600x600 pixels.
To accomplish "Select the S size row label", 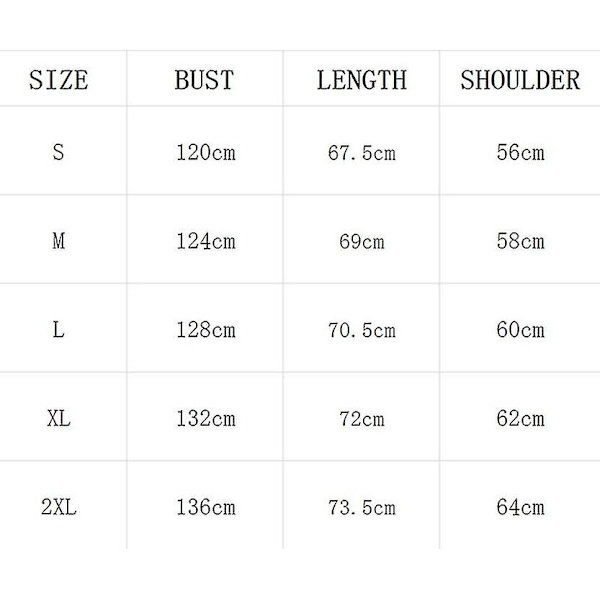I will tap(58, 152).
